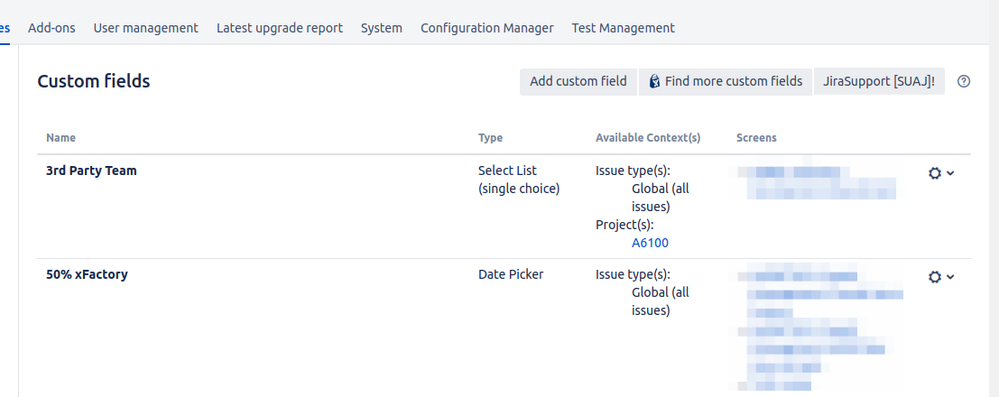Click the JiraSupport [SUAJ]! button

[x=879, y=82]
